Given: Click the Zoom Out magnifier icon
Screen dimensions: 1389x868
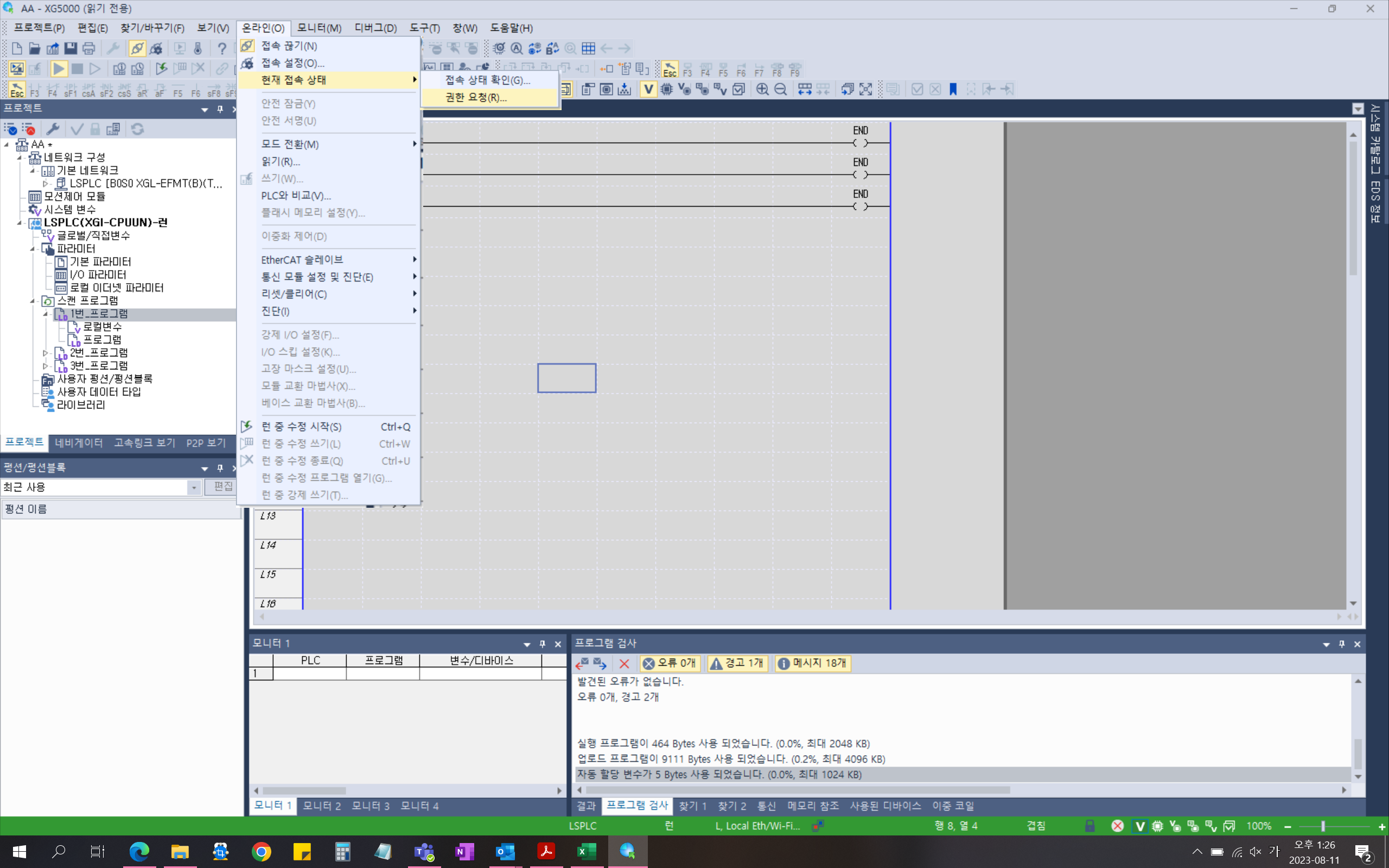Looking at the screenshot, I should (x=781, y=89).
